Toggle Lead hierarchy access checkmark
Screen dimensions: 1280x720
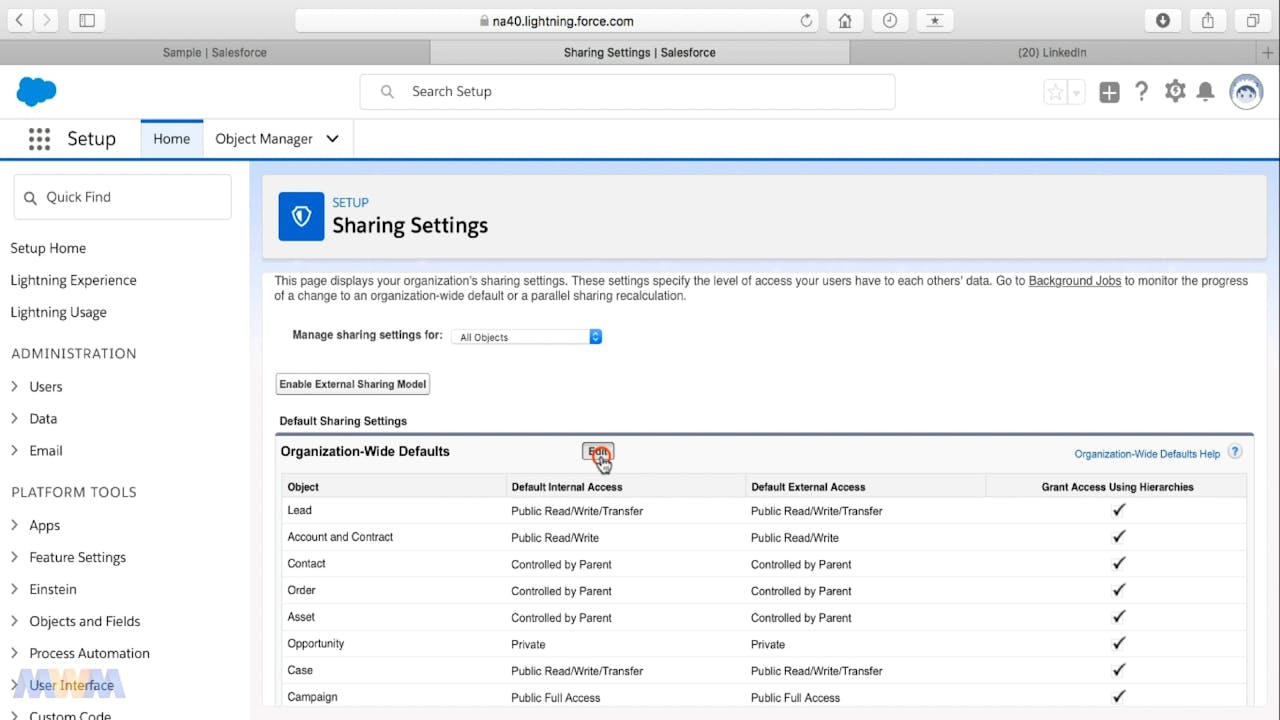coord(1119,510)
